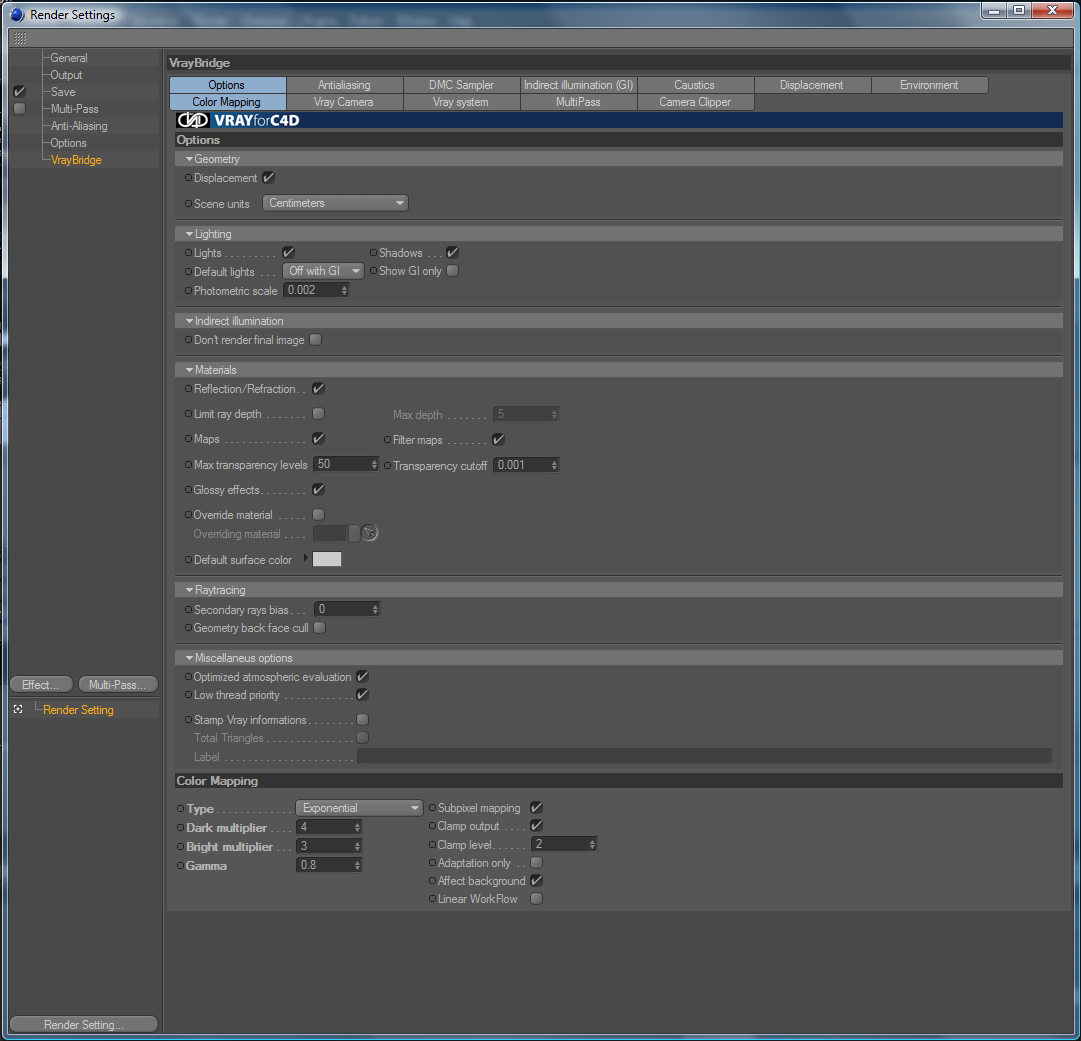Open the Displacement tab
This screenshot has height=1041, width=1081.
tap(813, 85)
